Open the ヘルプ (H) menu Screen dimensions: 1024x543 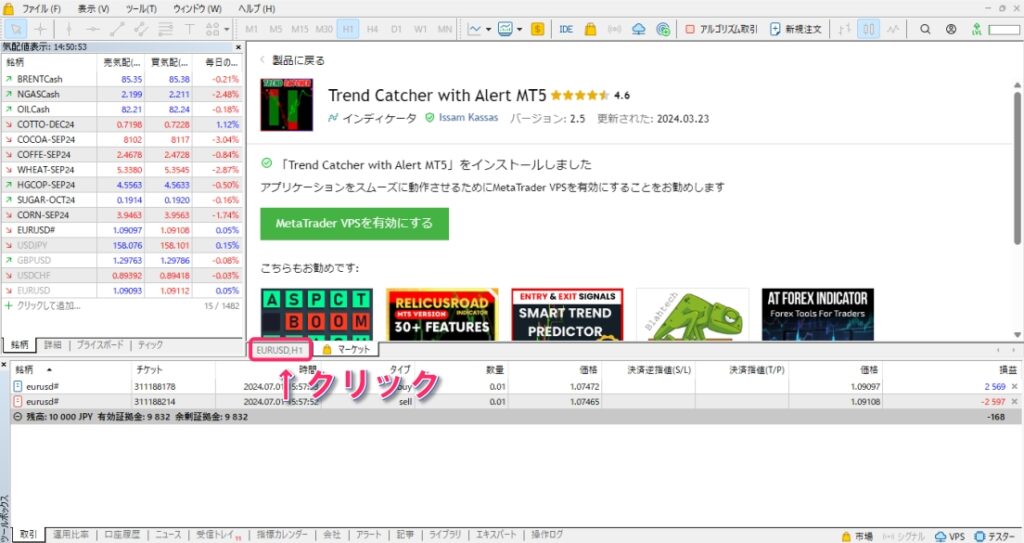[257, 8]
